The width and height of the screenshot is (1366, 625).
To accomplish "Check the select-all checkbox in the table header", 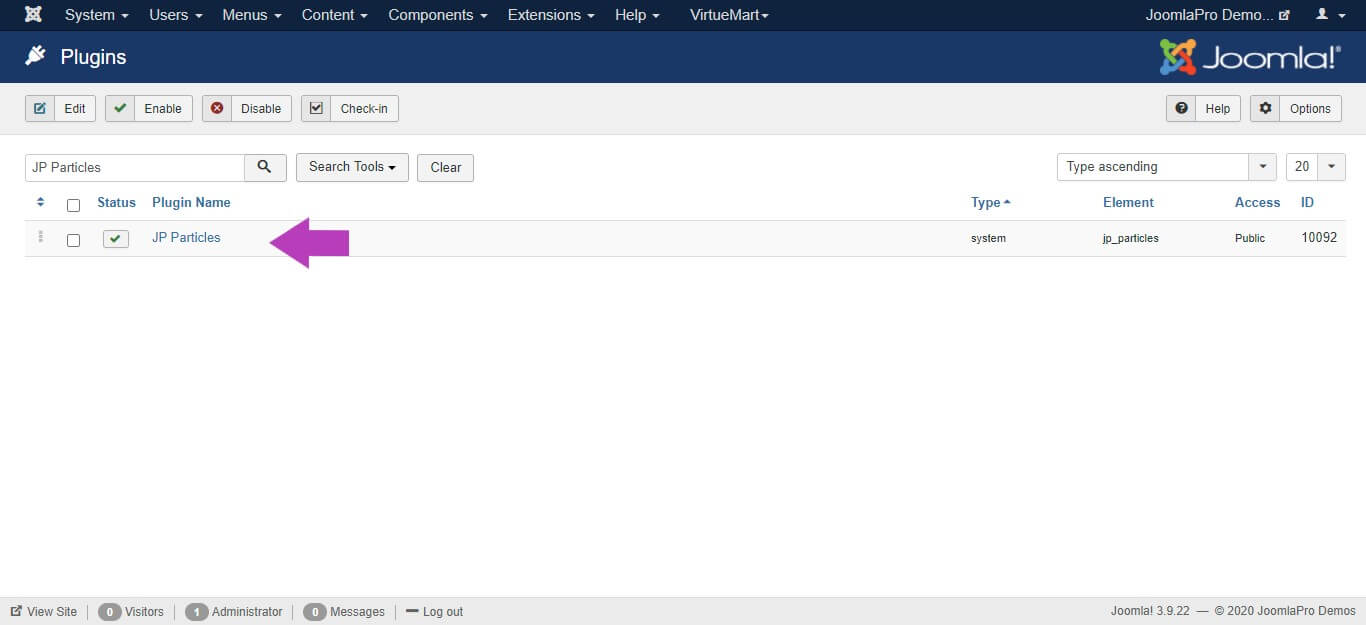I will click(x=73, y=205).
